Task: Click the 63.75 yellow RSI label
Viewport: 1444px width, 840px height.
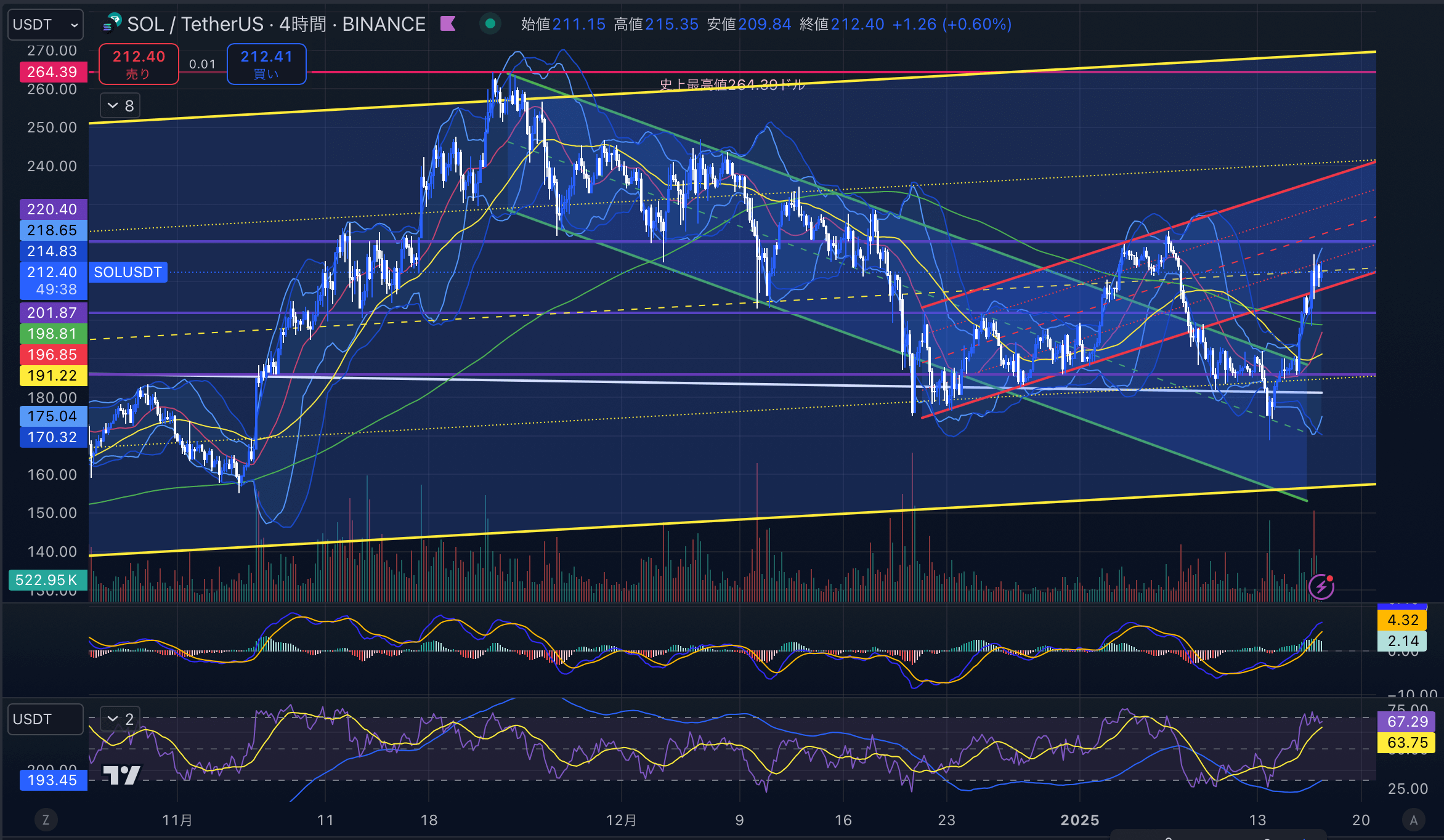Action: click(x=1406, y=743)
